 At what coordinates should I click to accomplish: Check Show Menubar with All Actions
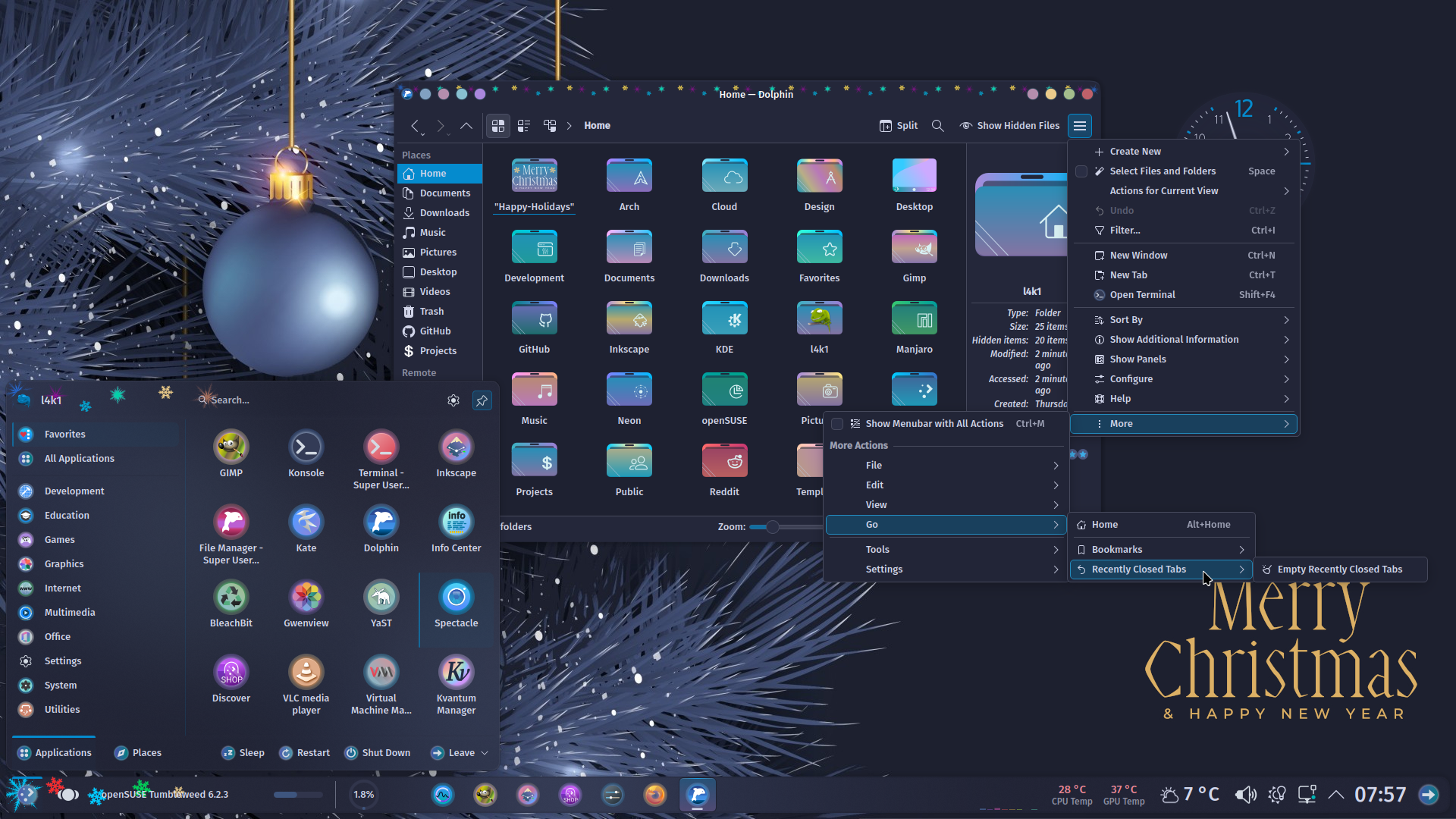point(837,424)
